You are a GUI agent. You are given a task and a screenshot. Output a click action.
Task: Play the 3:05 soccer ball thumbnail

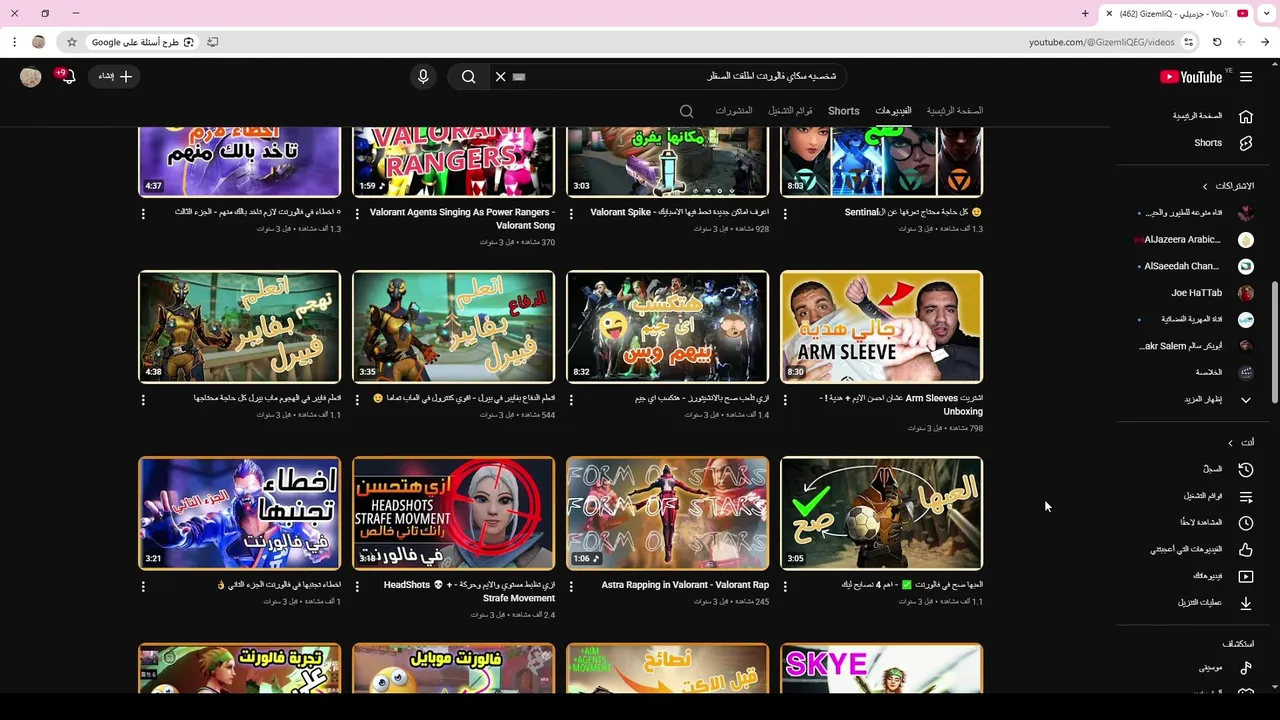[881, 513]
